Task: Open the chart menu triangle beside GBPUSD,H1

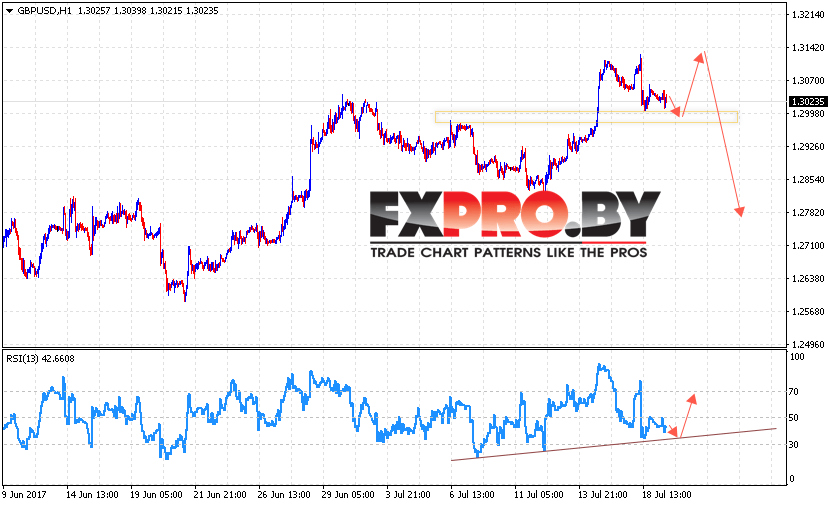Action: (10, 11)
